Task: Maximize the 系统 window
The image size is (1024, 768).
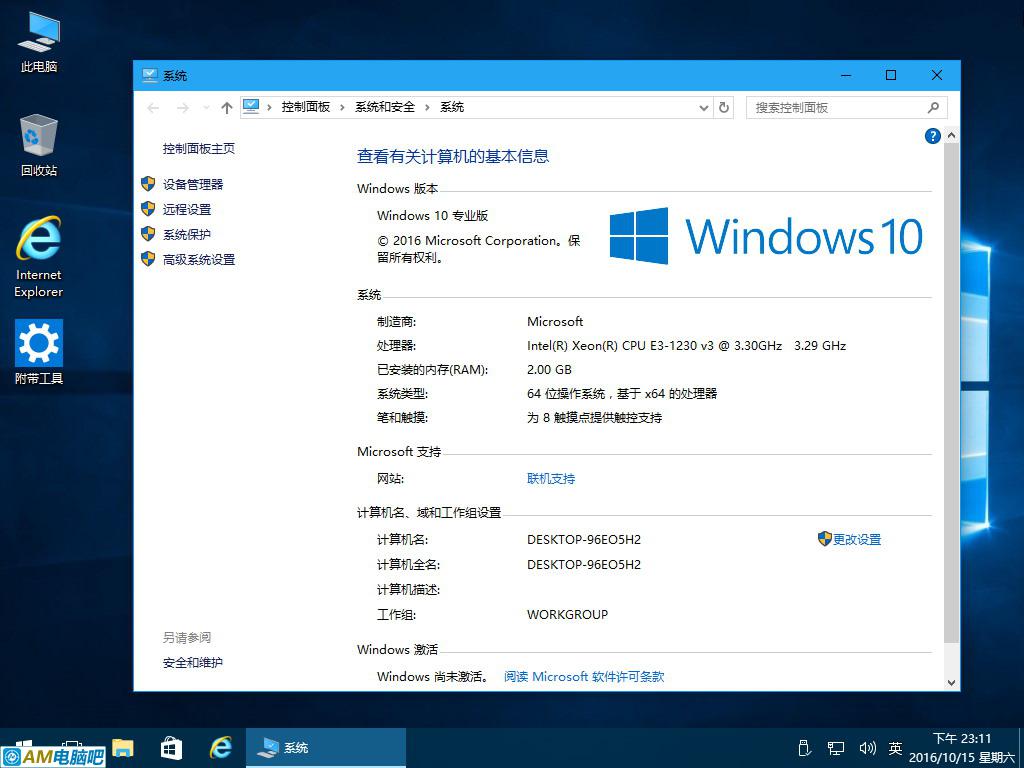Action: [891, 75]
